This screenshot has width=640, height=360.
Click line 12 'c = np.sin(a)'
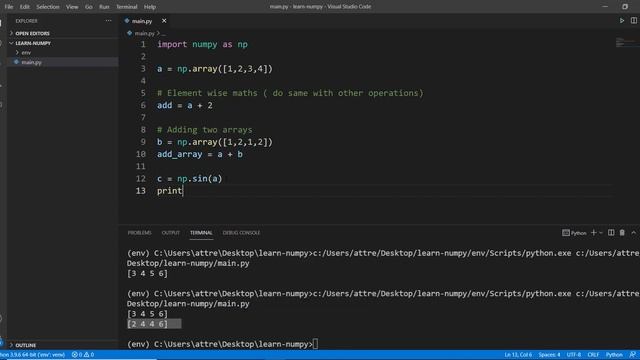tap(190, 179)
